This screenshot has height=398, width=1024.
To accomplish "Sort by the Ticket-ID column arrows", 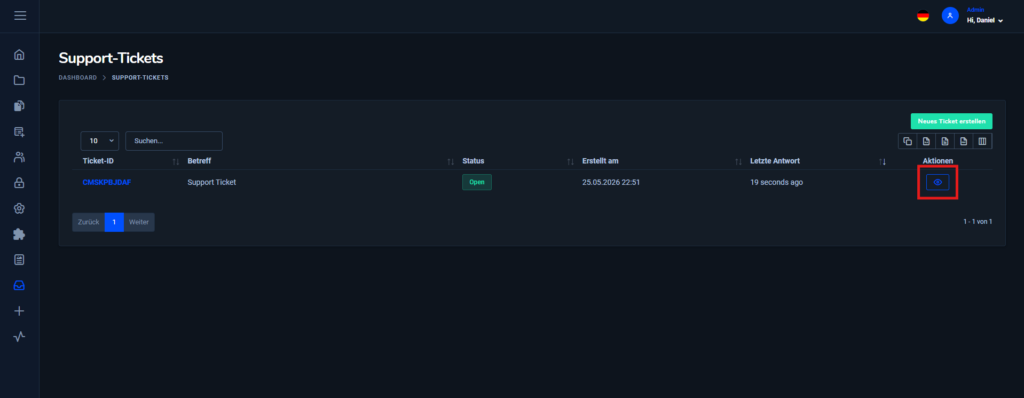I will point(175,161).
